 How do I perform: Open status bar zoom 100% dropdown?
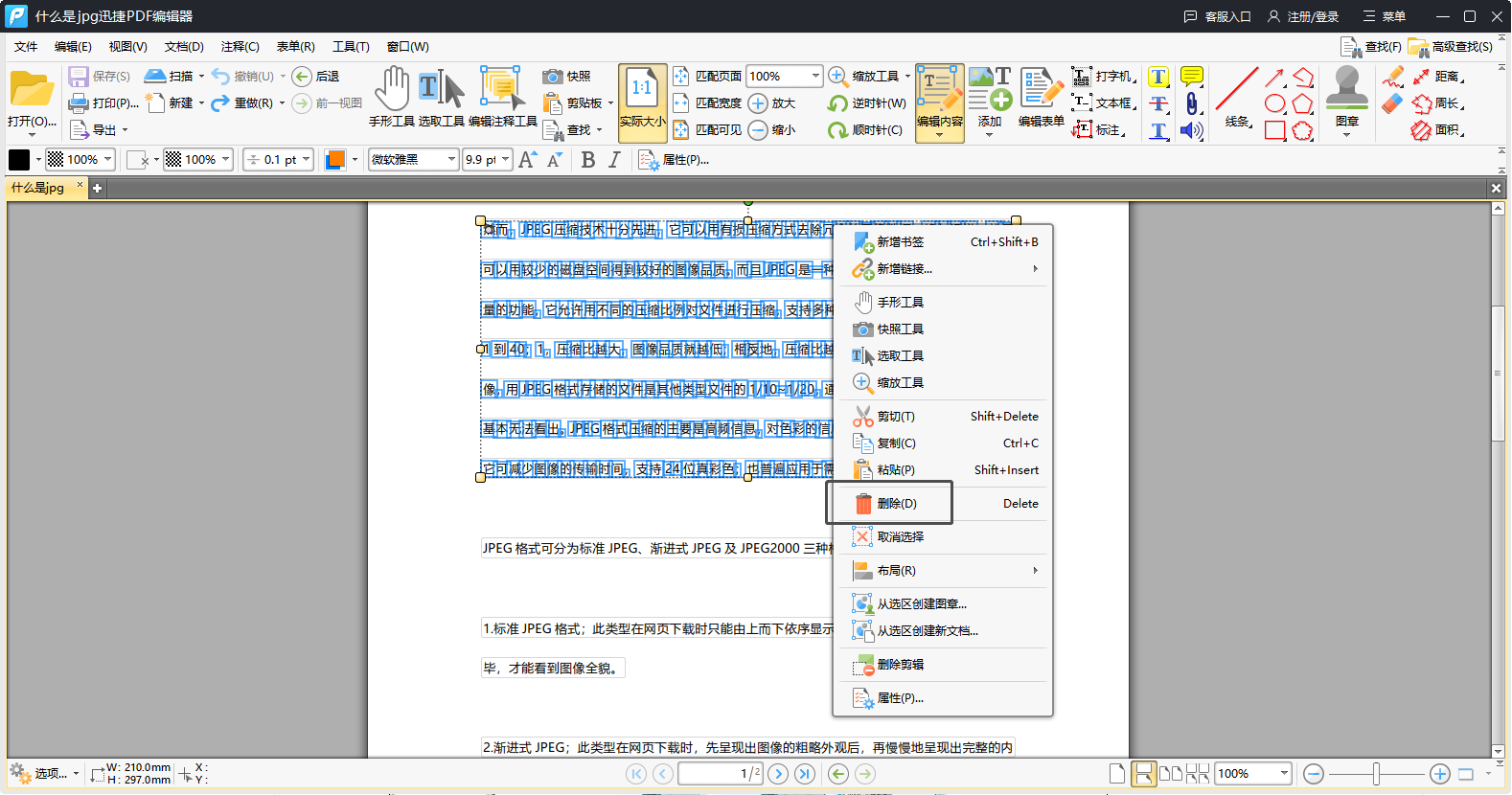click(x=1284, y=774)
